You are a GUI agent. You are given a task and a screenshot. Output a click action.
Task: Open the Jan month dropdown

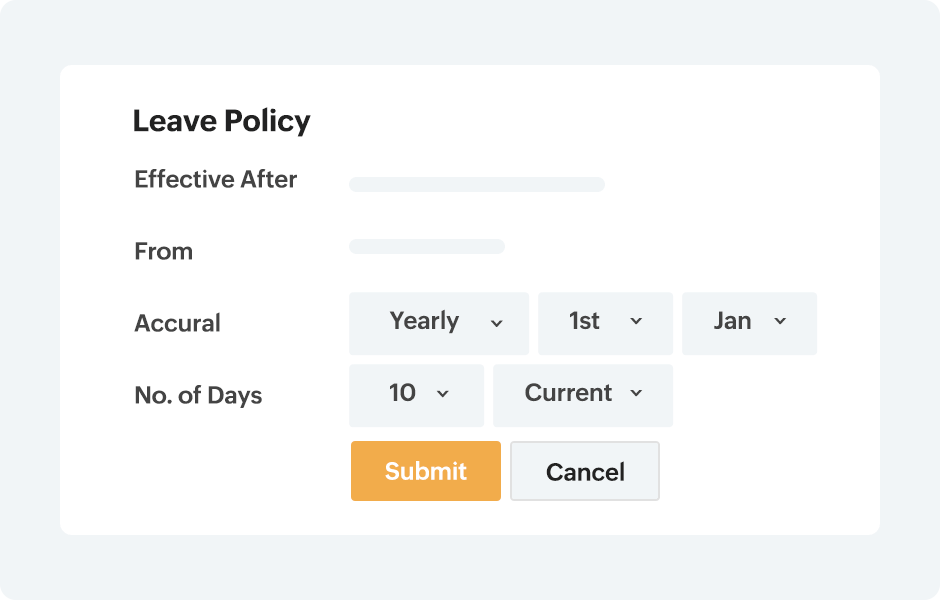(748, 323)
